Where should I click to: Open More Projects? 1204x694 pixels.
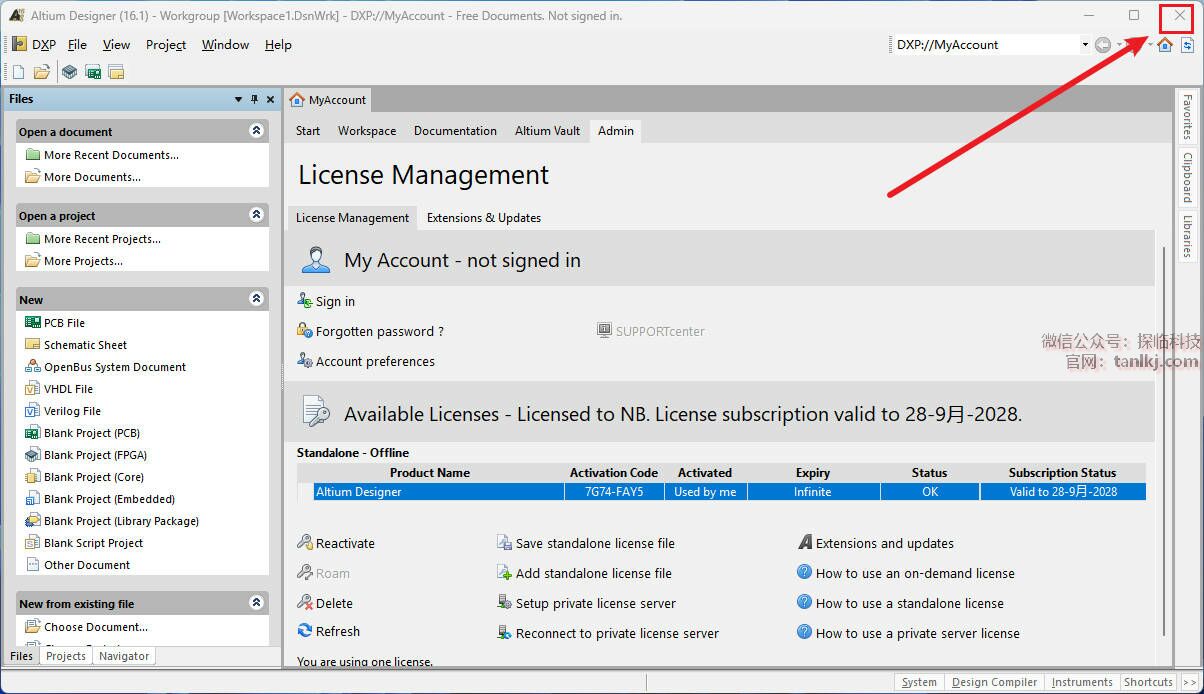point(83,261)
